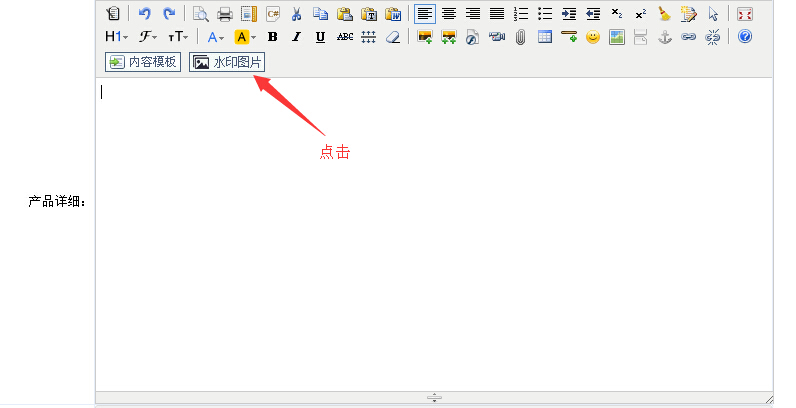This screenshot has width=796, height=408.
Task: Insert a table
Action: (x=545, y=37)
